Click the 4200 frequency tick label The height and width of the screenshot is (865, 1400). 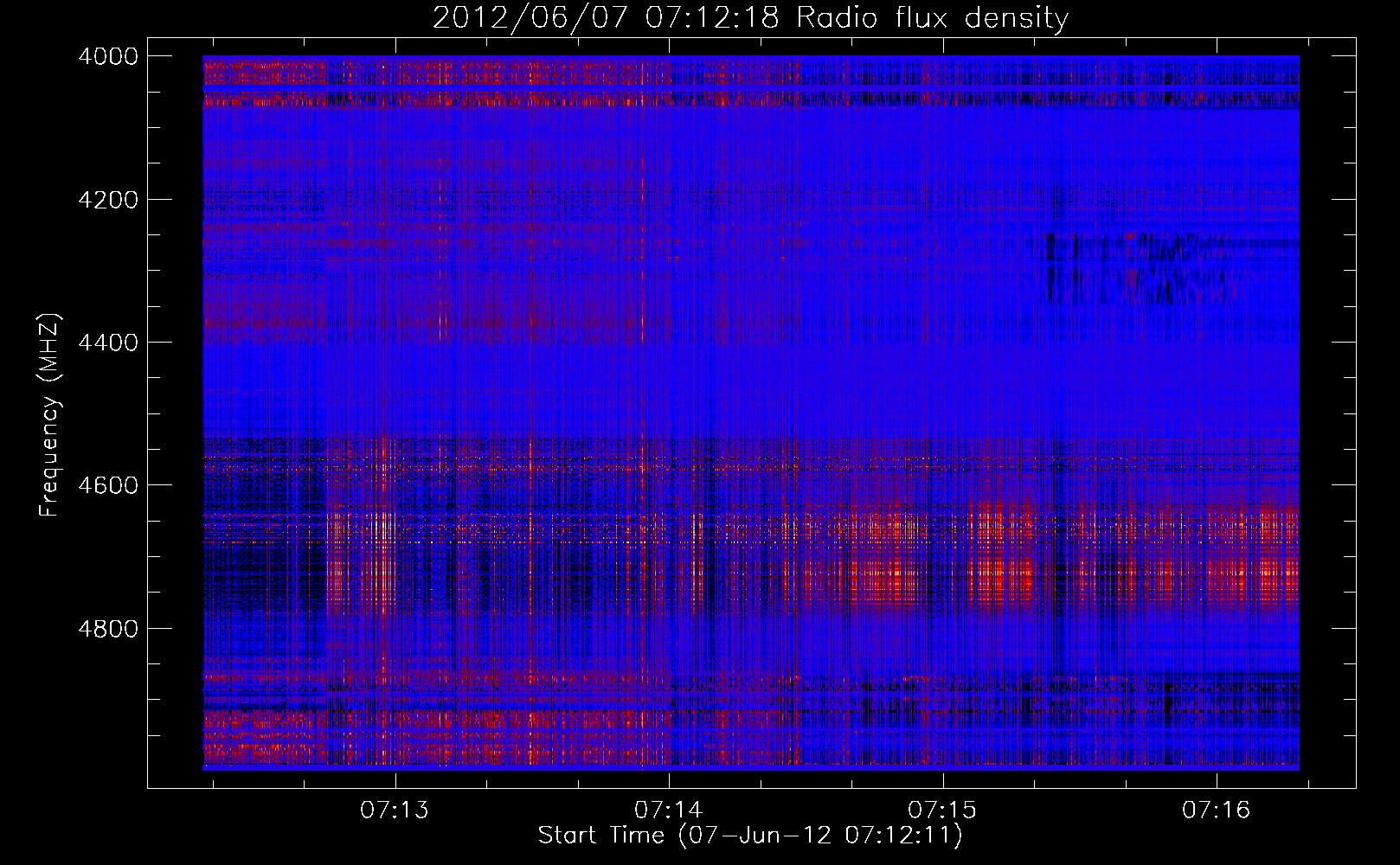coord(108,200)
